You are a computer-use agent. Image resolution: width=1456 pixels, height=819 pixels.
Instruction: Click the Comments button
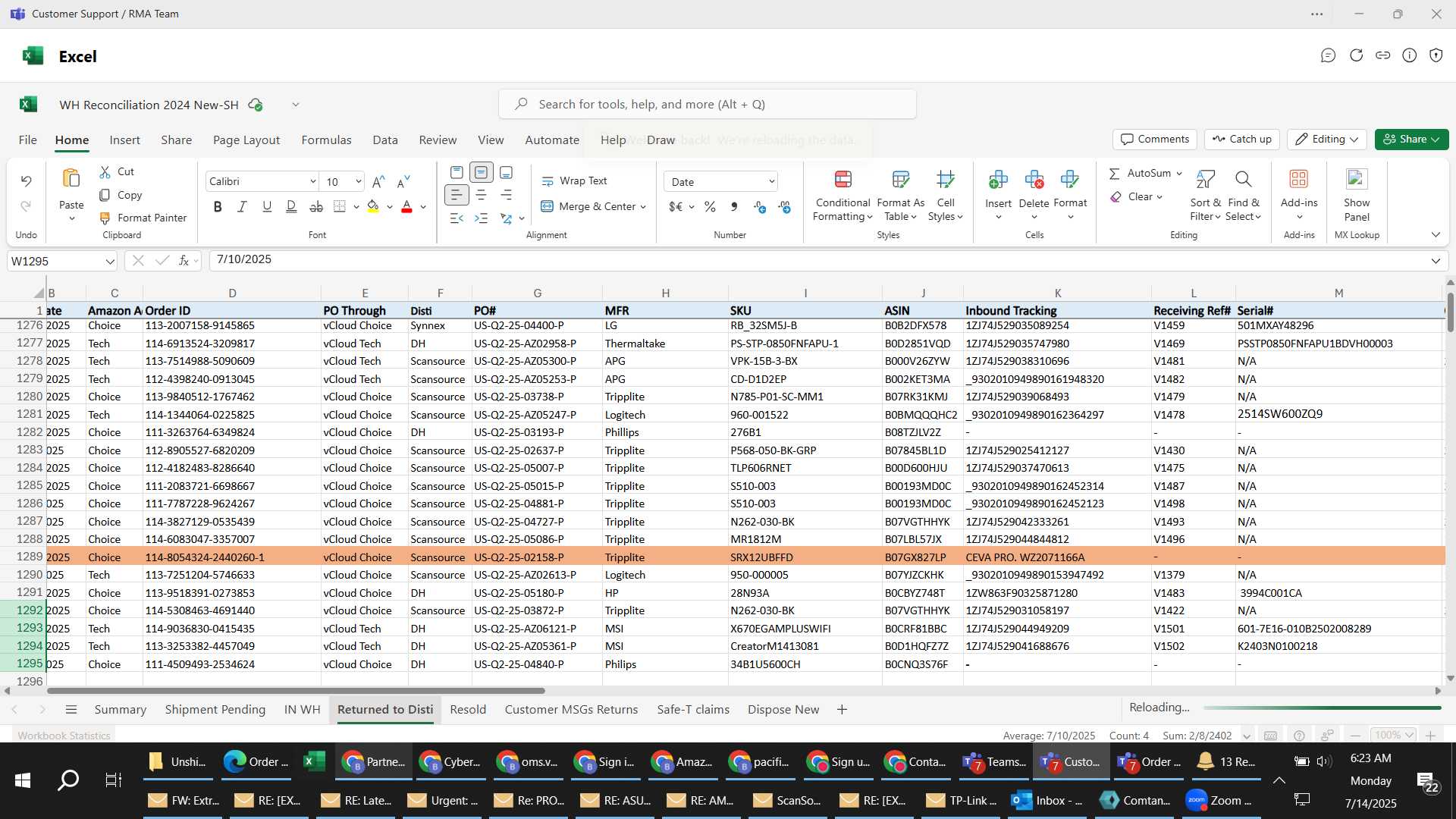coord(1155,140)
